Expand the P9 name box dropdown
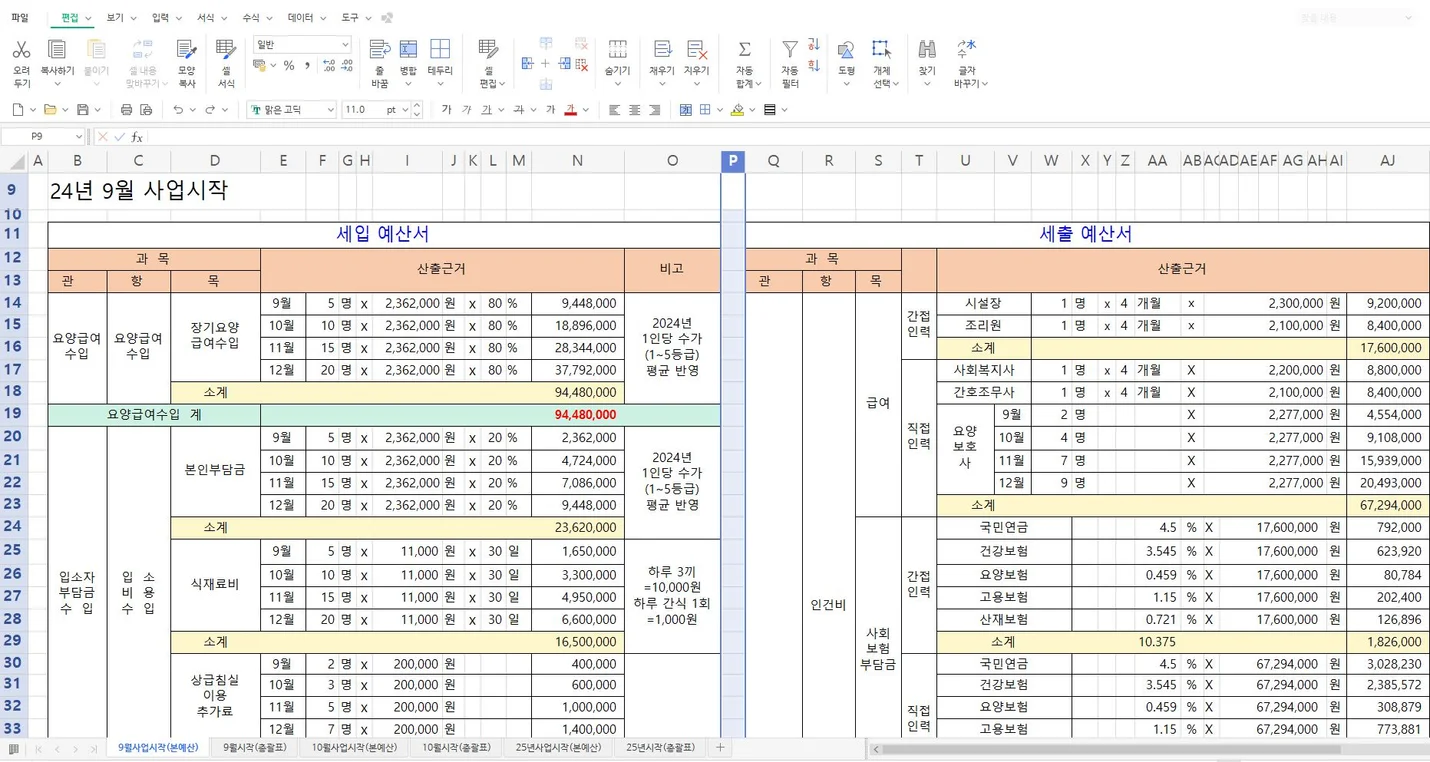Image resolution: width=1430 pixels, height=762 pixels. [78, 137]
